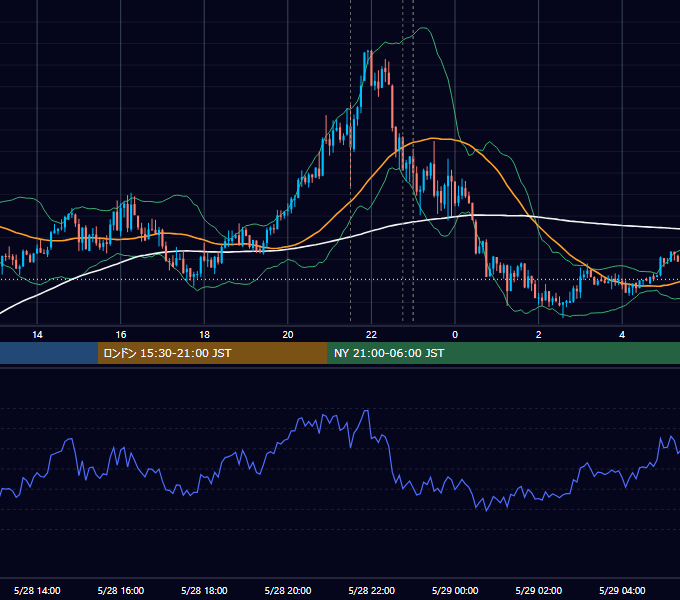
Task: Click the '18' hour label on price chart axis
Action: pyautogui.click(x=204, y=335)
